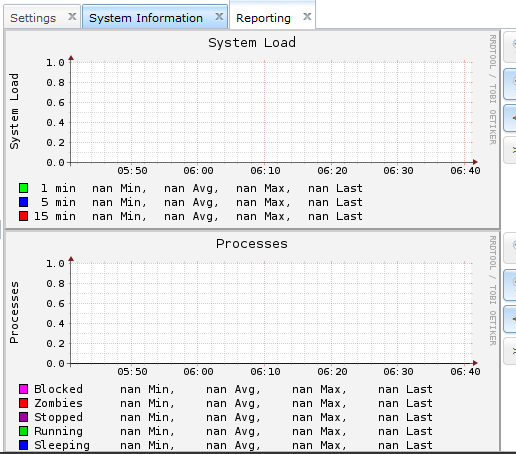This screenshot has height=454, width=516.
Task: Click 'nan Min,' in the Blocked row
Action: [x=147, y=389]
